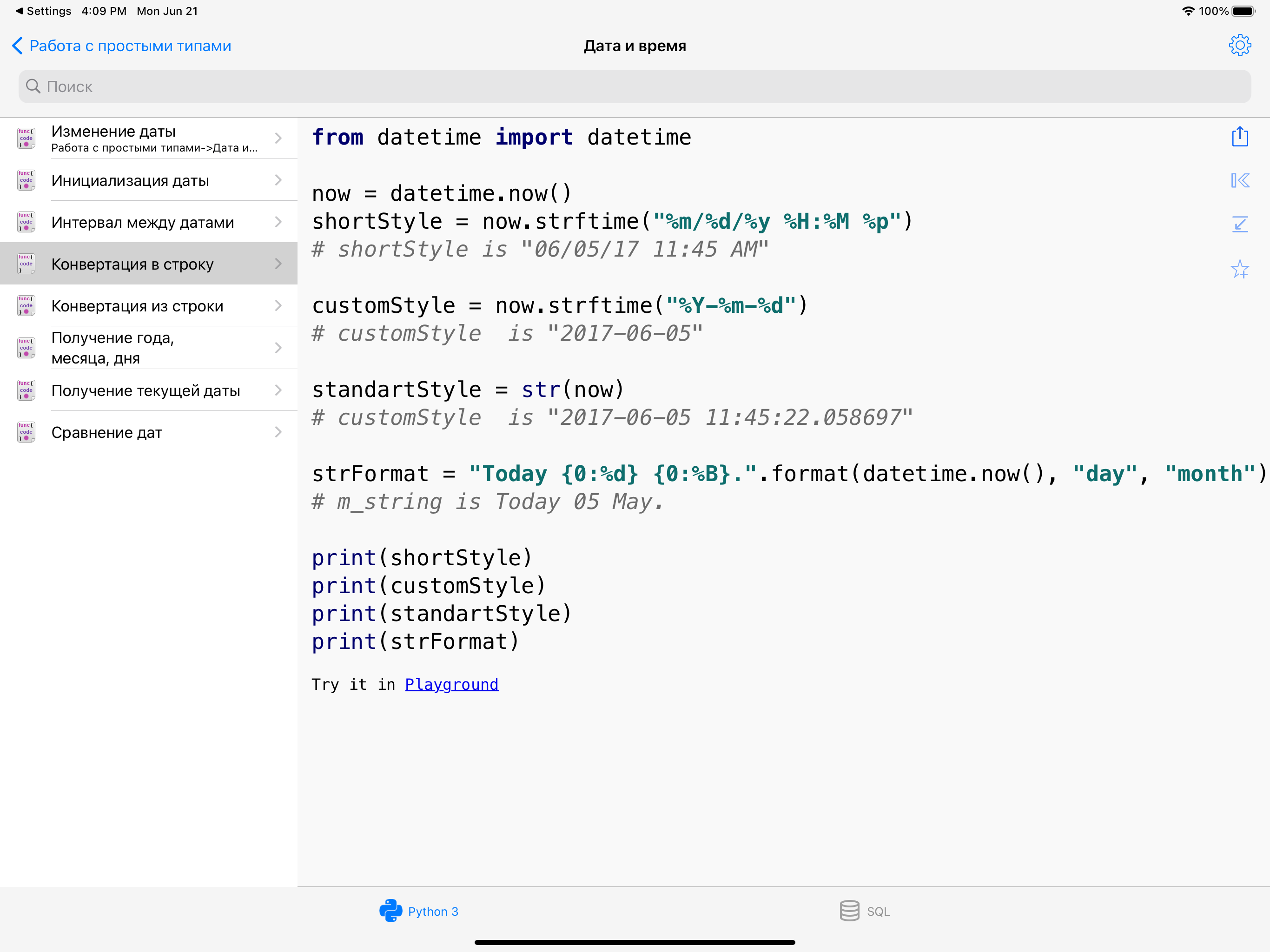Screen dimensions: 1270x952
Task: Open the Playground link
Action: 452,684
